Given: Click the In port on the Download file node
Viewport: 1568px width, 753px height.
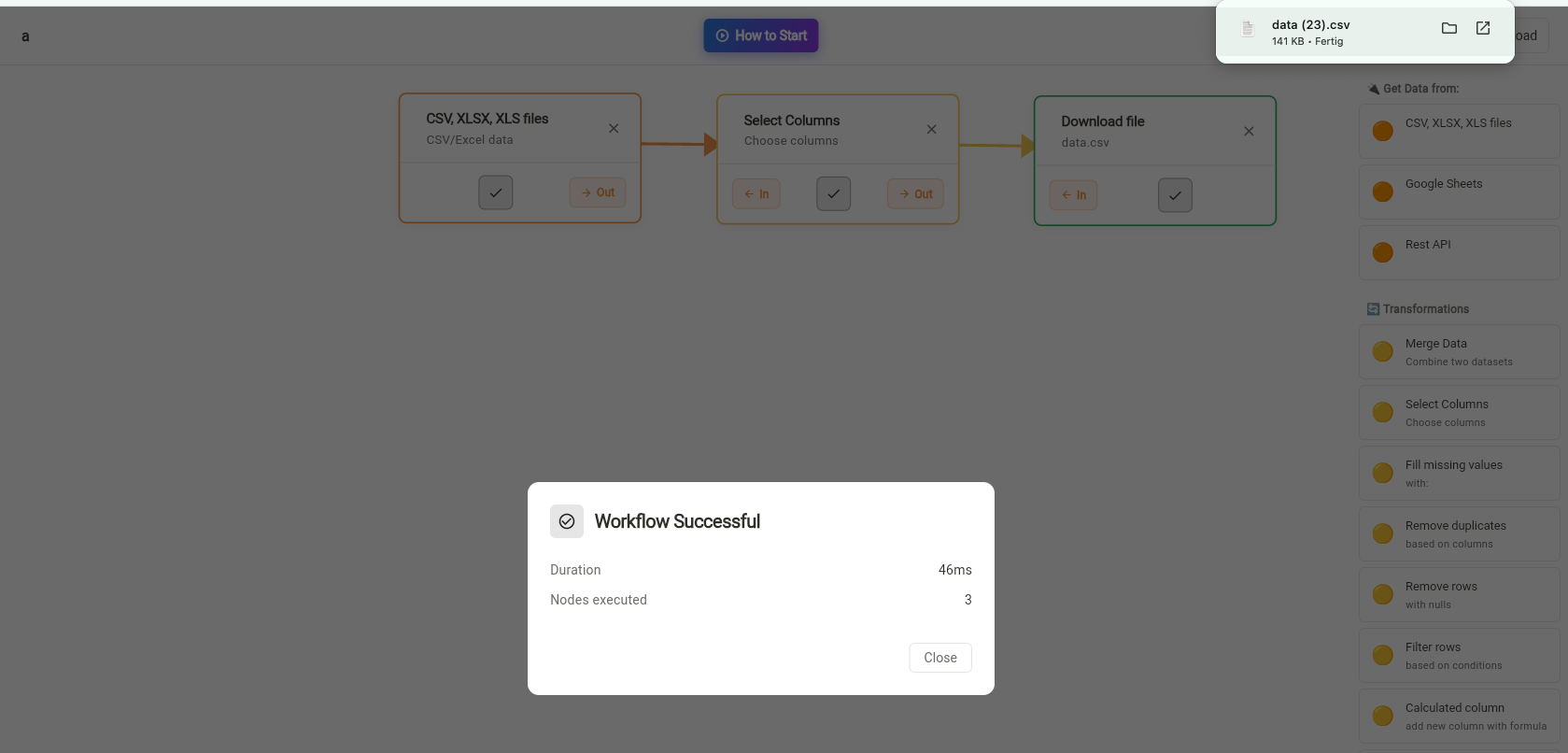Looking at the screenshot, I should pos(1073,194).
